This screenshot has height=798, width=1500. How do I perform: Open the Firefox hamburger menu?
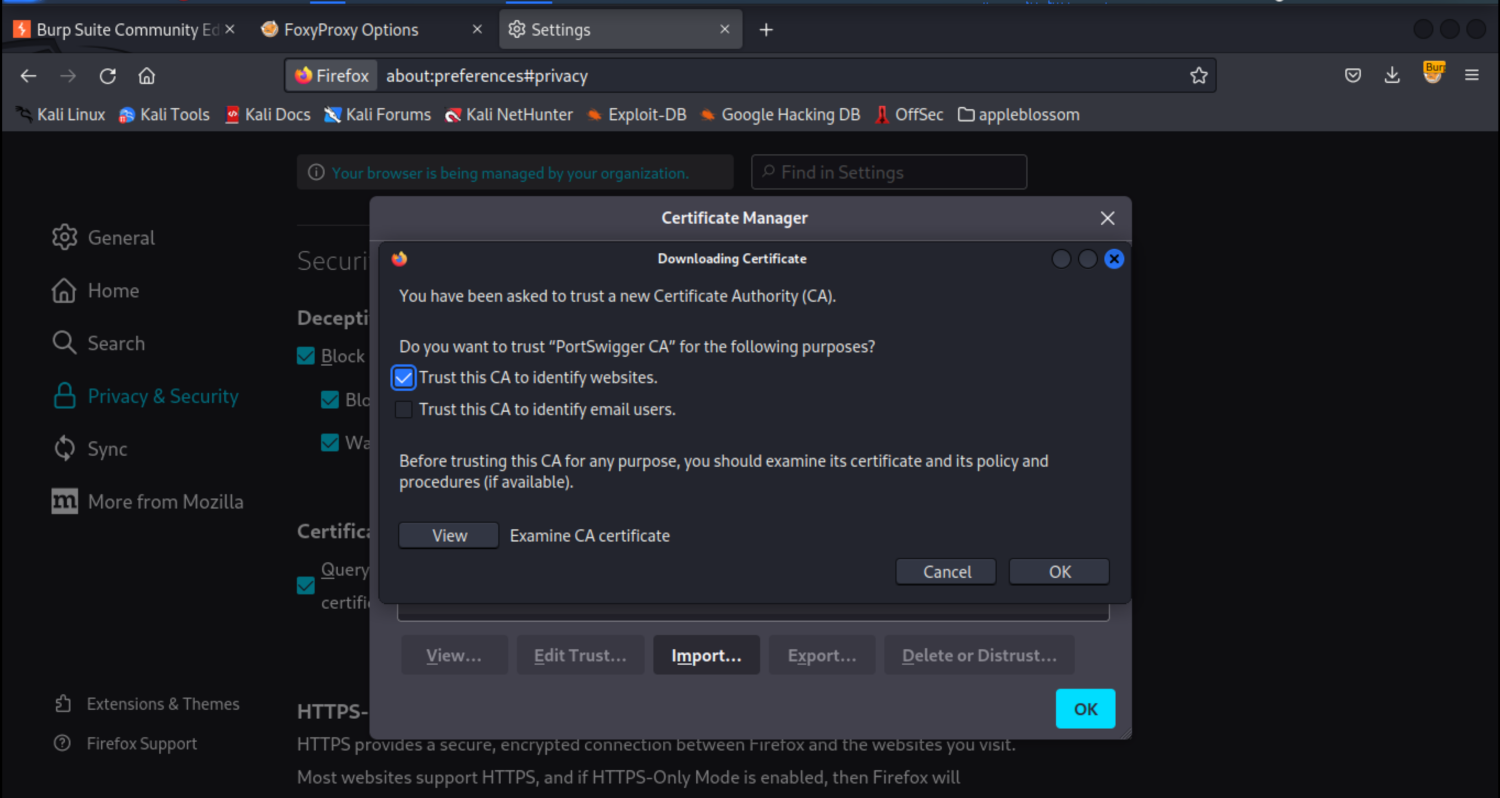(x=1472, y=76)
